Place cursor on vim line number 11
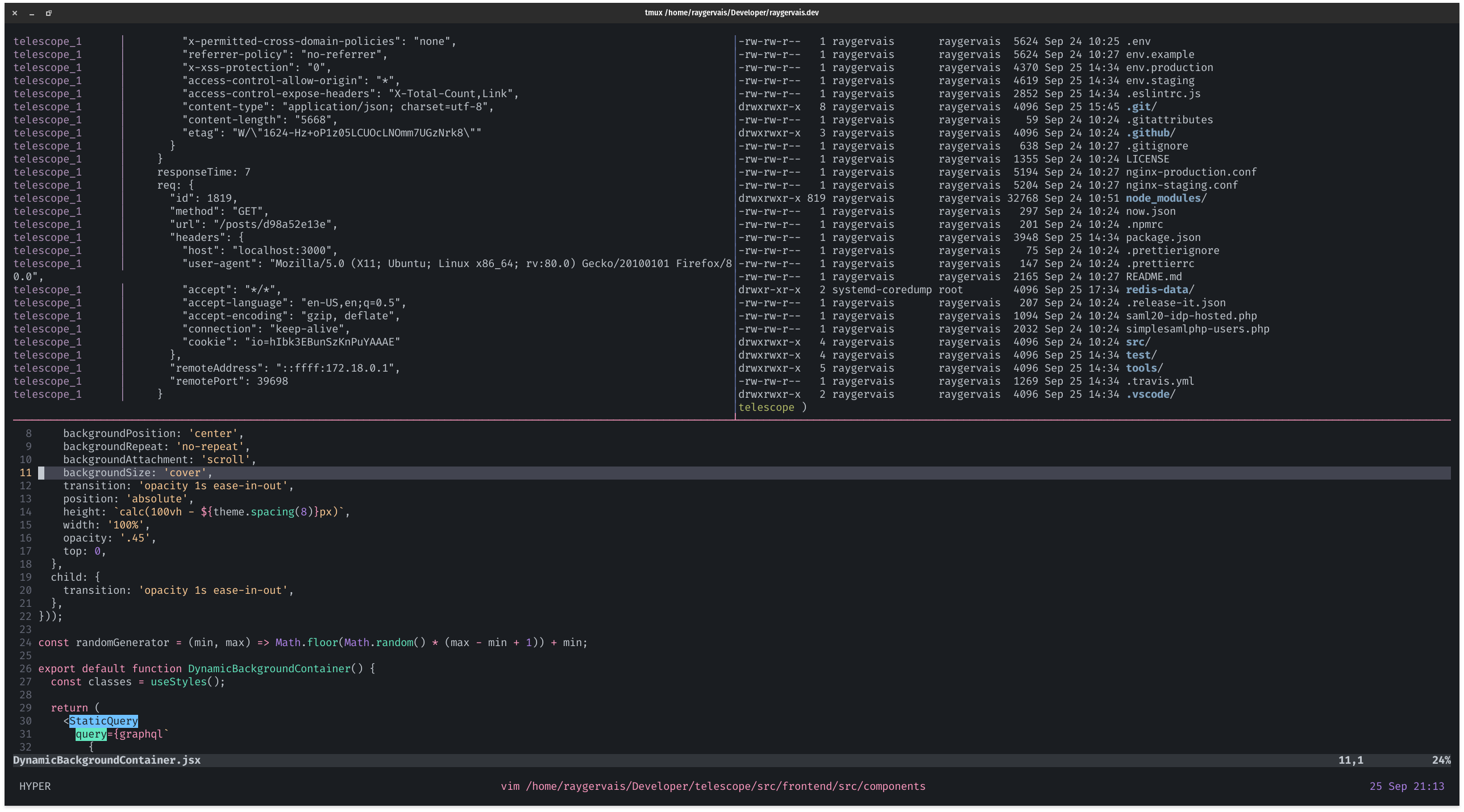This screenshot has height=812, width=1464. click(x=26, y=473)
